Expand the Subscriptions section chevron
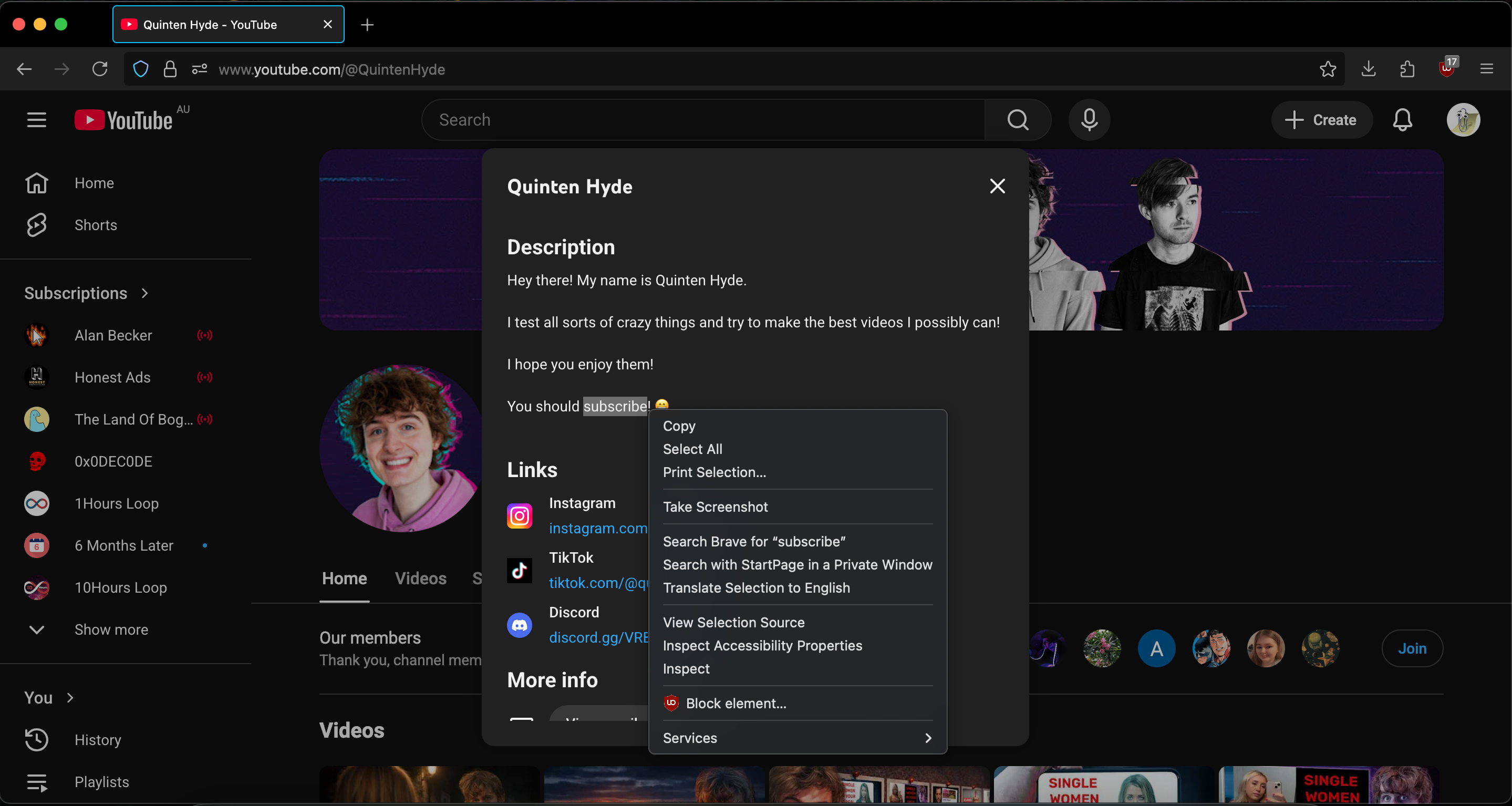The height and width of the screenshot is (806, 1512). pos(145,293)
